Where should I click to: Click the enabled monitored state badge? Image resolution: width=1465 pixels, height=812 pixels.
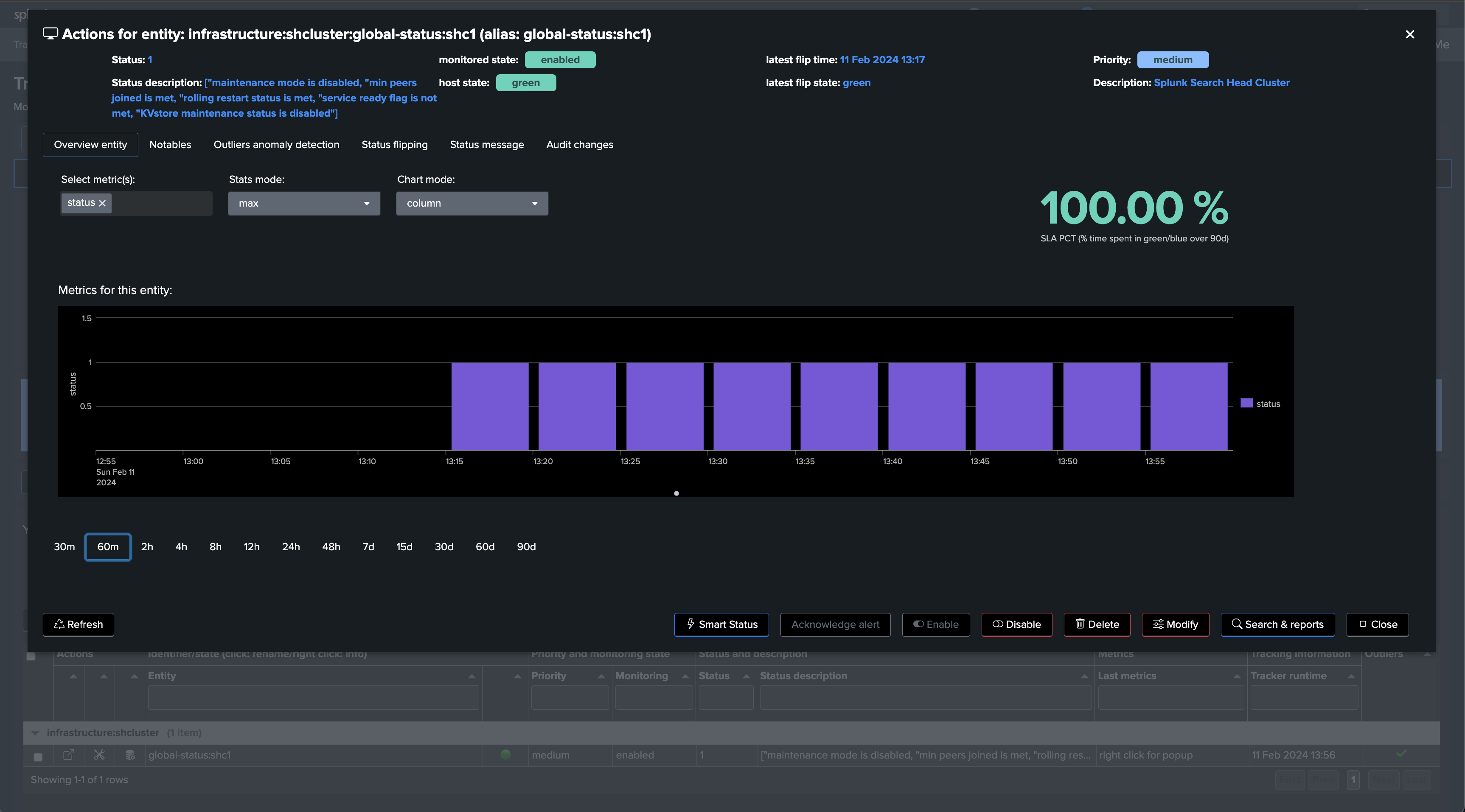pos(560,60)
